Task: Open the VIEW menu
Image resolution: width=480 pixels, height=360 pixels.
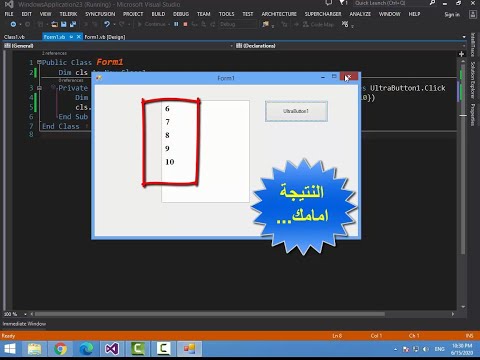Action: tap(45, 14)
